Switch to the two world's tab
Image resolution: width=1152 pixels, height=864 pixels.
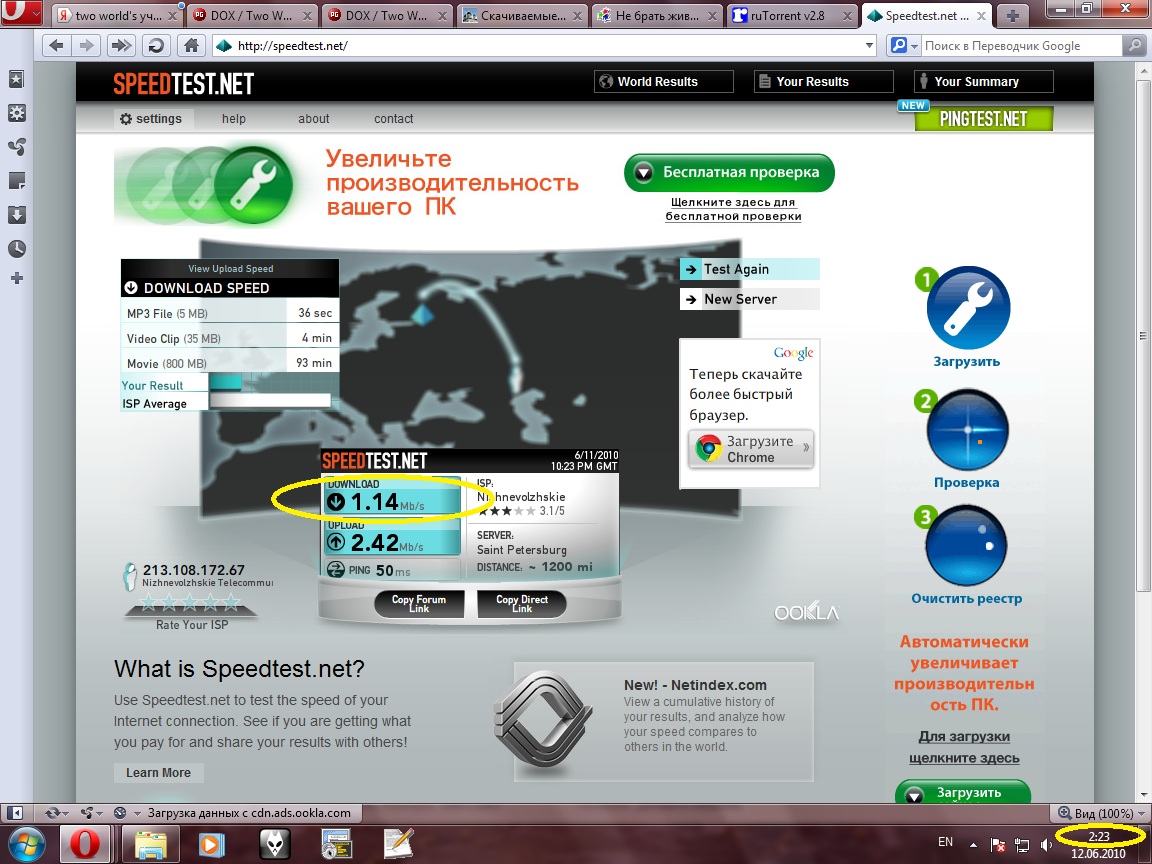point(118,15)
